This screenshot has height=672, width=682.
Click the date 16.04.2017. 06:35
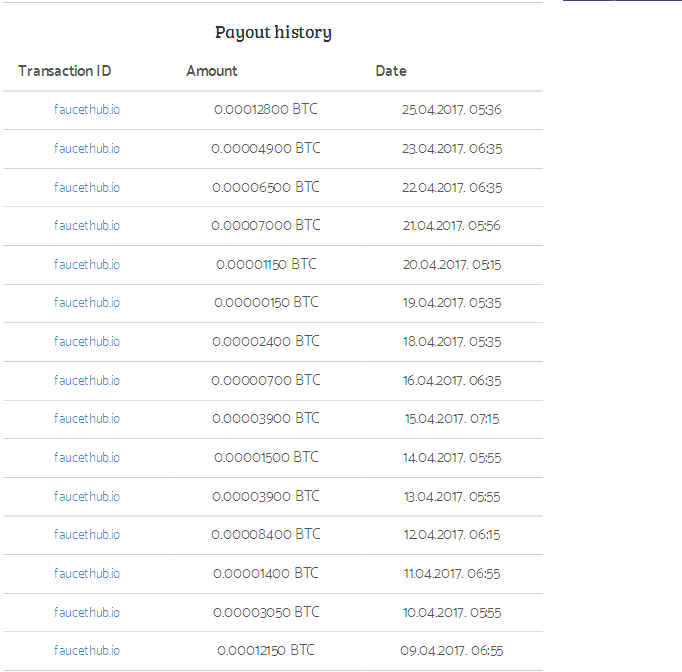point(451,381)
